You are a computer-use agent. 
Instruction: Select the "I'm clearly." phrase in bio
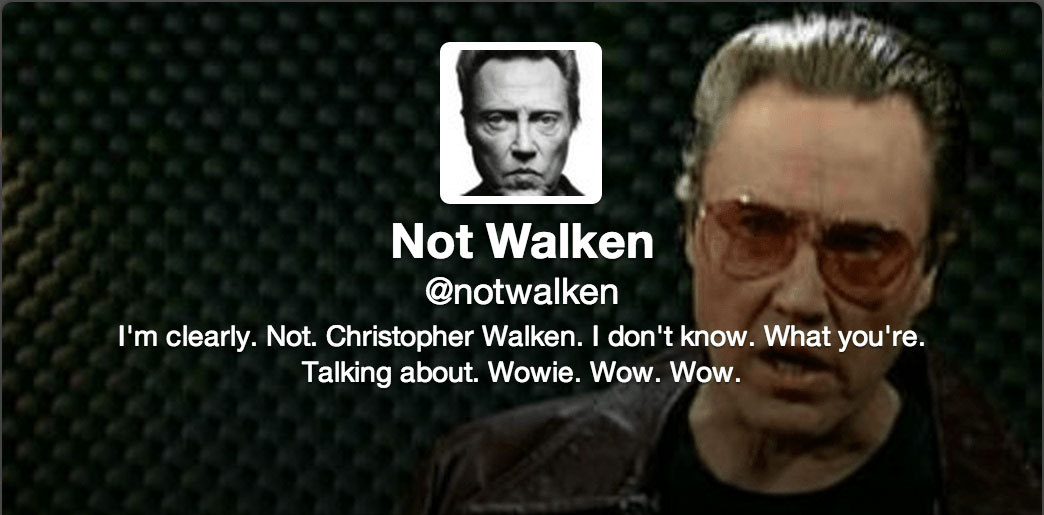[x=188, y=338]
